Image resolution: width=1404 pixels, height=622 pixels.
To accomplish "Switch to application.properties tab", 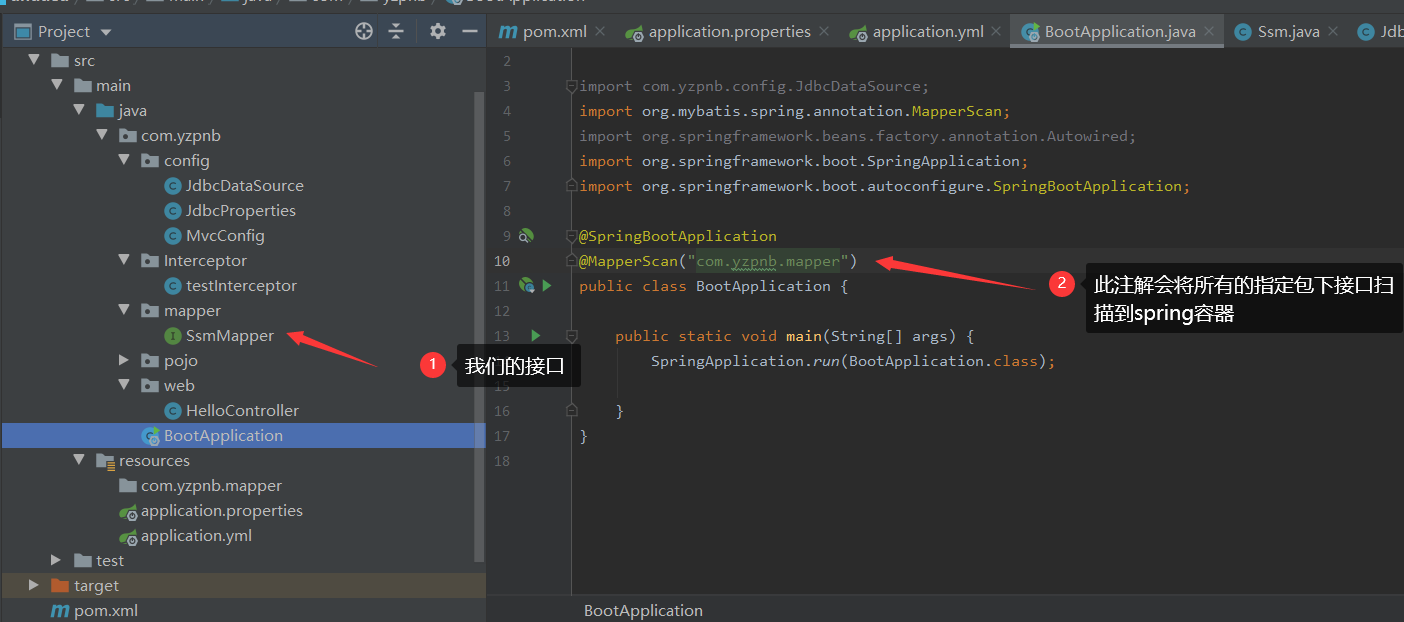I will point(719,31).
